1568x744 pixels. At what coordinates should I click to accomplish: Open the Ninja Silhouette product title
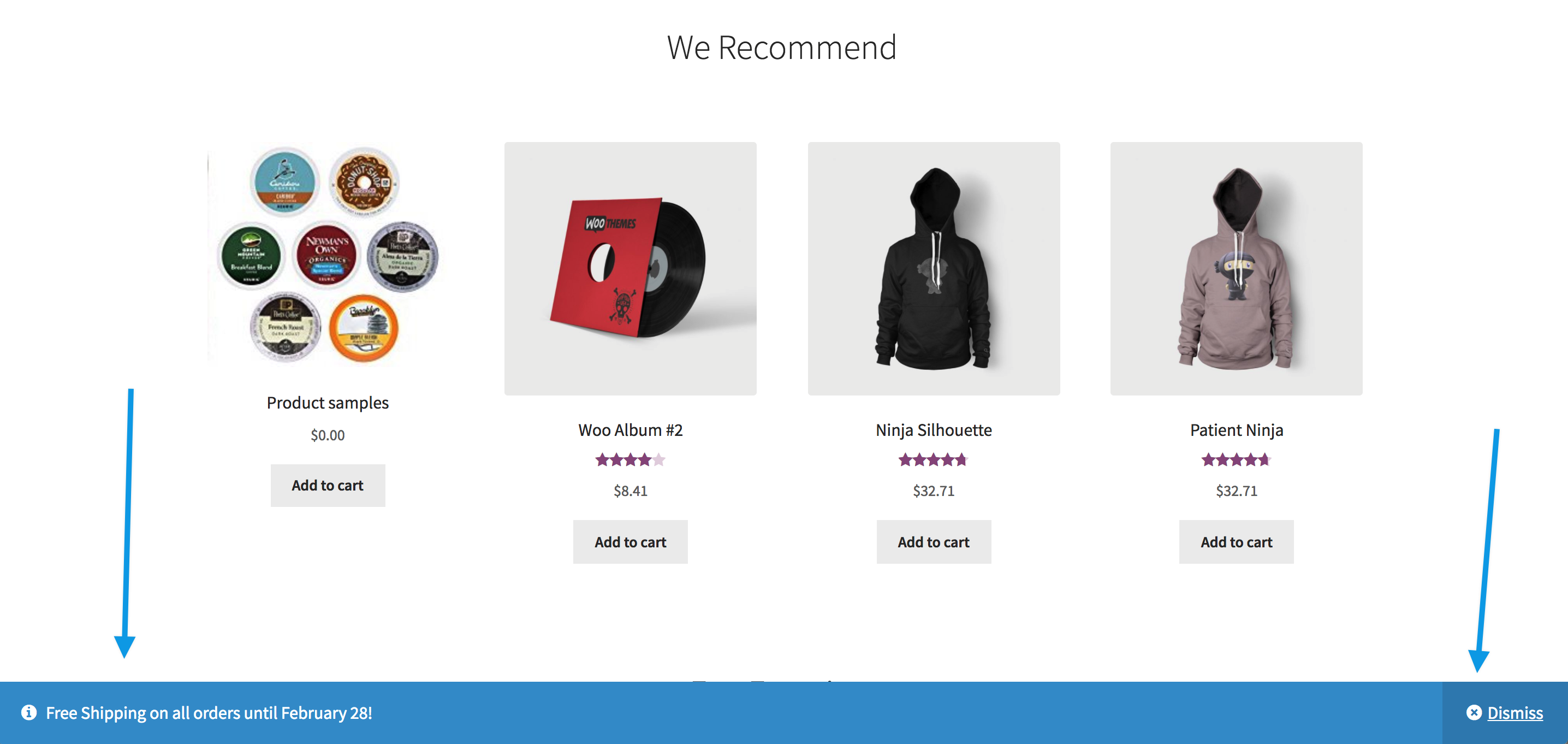pyautogui.click(x=933, y=430)
